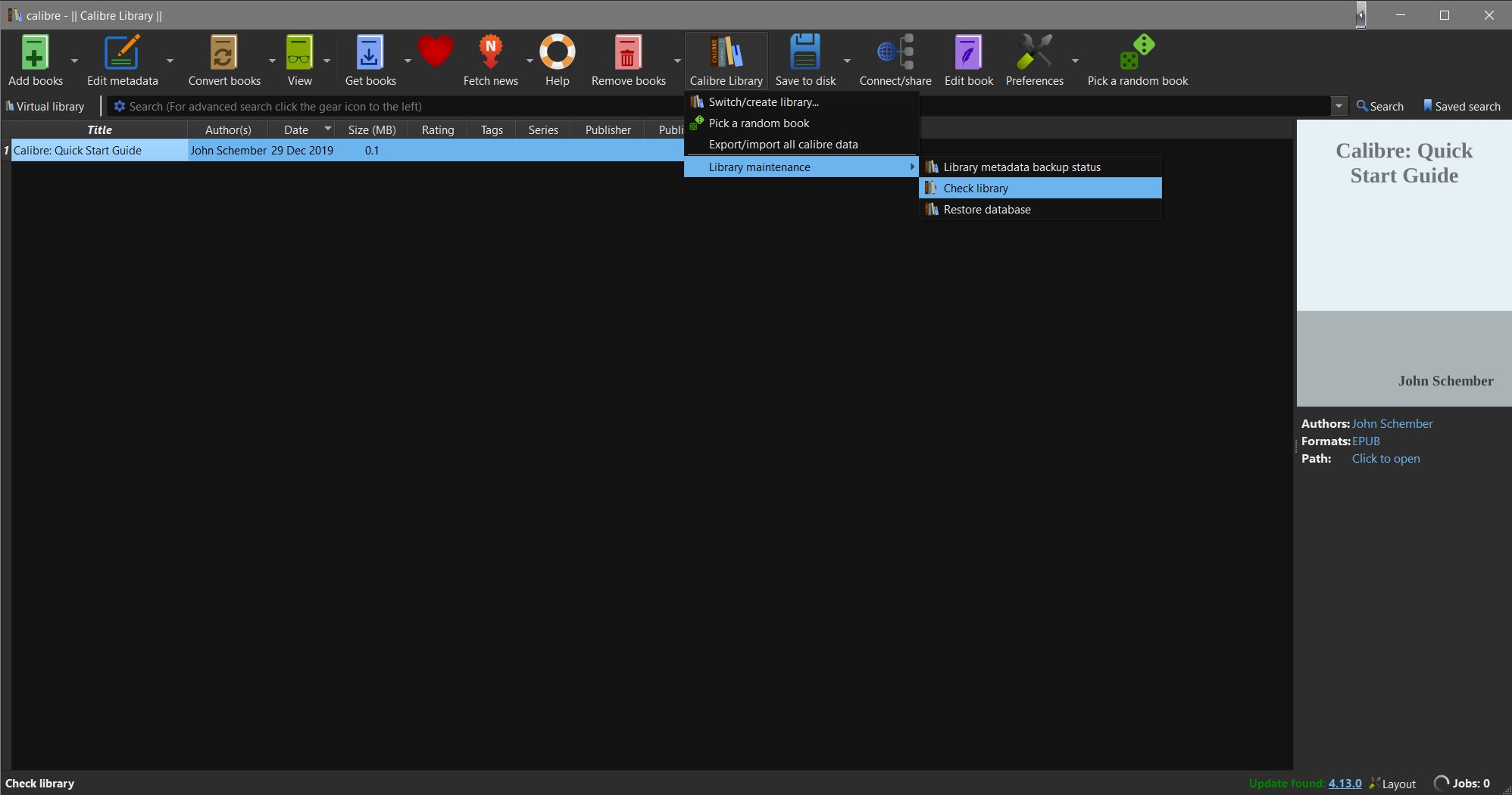Sort by the Tags column header

tap(492, 129)
